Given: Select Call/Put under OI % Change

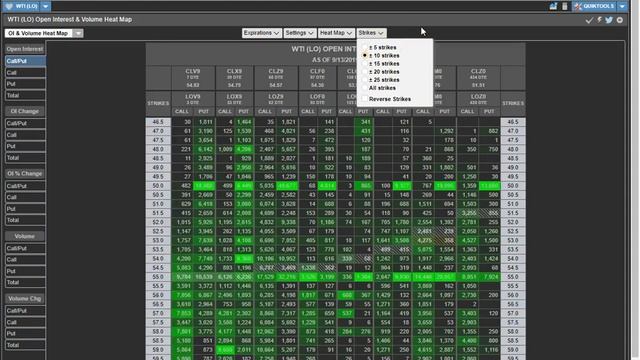Looking at the screenshot, I should (x=25, y=186).
